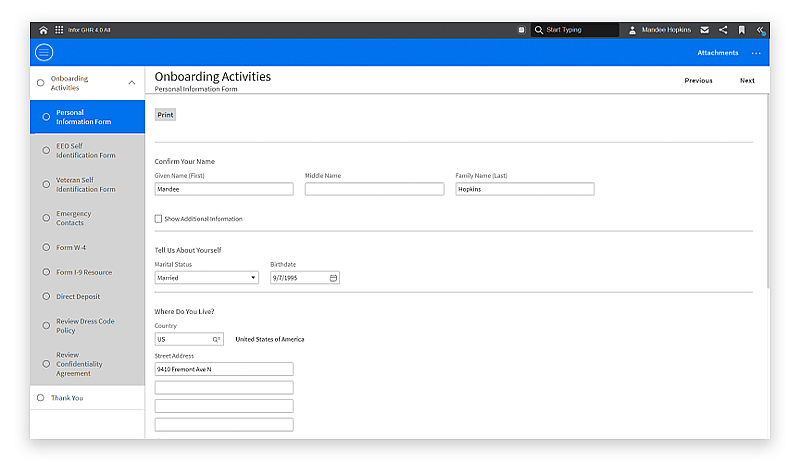Open Personal Information Form step
Image resolution: width=800 pixels, height=472 pixels.
(x=87, y=117)
